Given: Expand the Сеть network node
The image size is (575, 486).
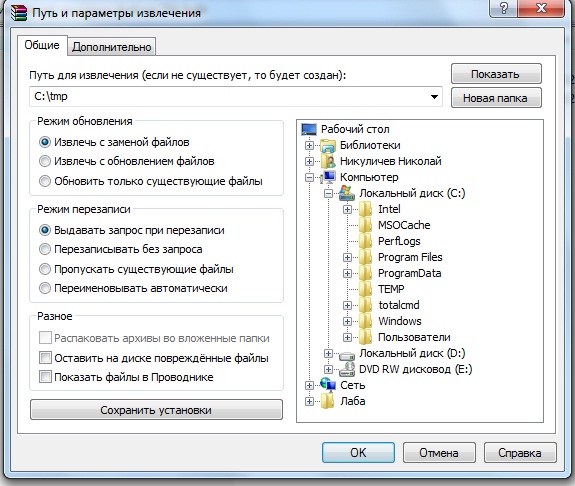Looking at the screenshot, I should click(309, 385).
